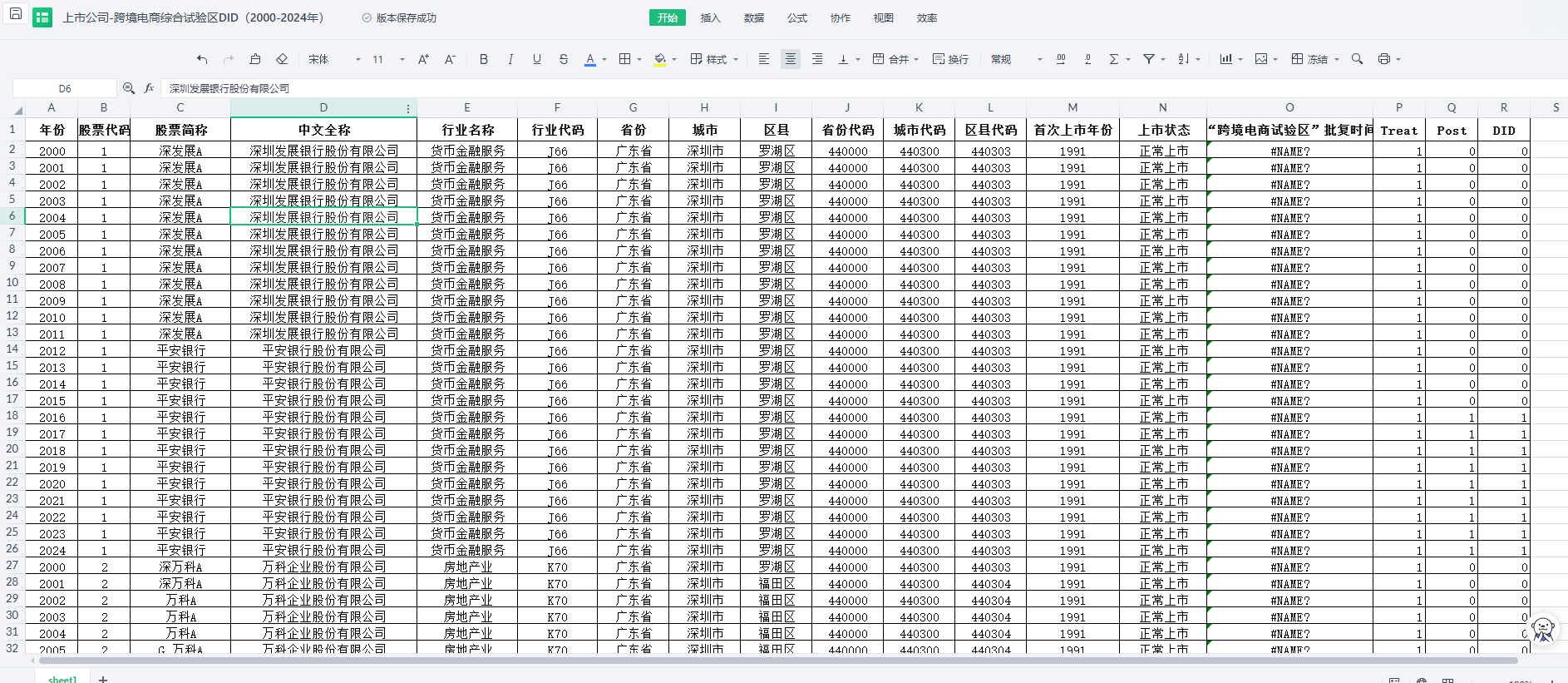Image resolution: width=1568 pixels, height=683 pixels.
Task: Open the 视图 tab
Action: coord(884,17)
